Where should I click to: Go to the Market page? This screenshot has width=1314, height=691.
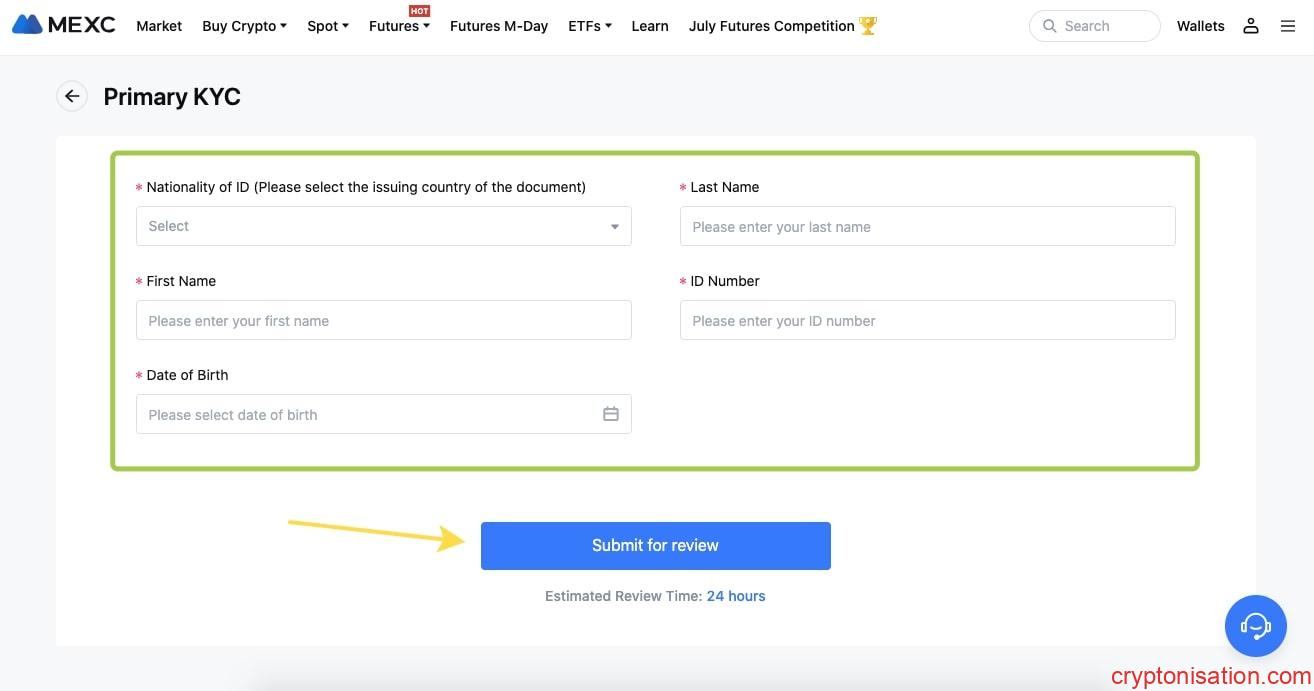coord(159,26)
